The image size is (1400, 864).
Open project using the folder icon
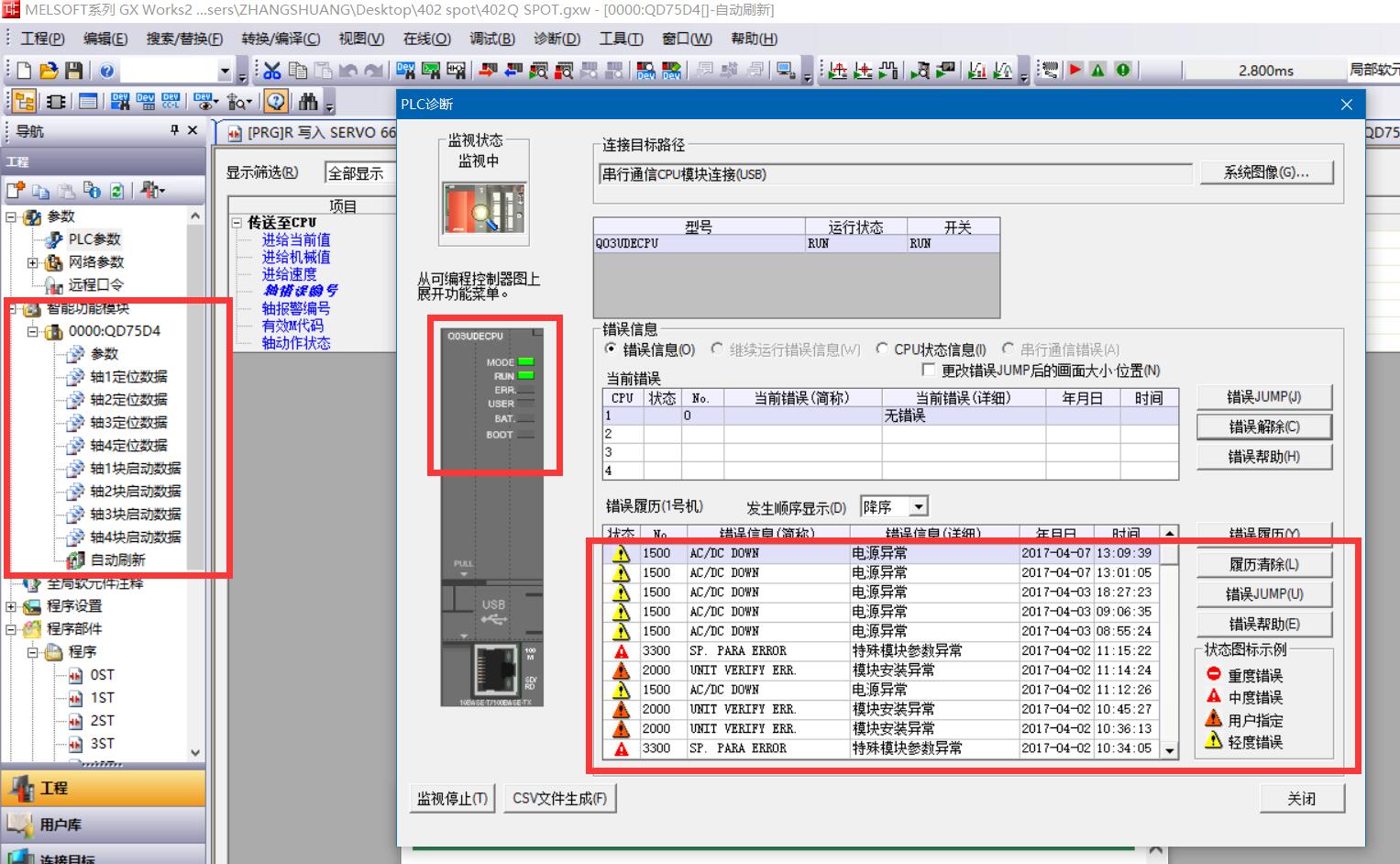49,71
